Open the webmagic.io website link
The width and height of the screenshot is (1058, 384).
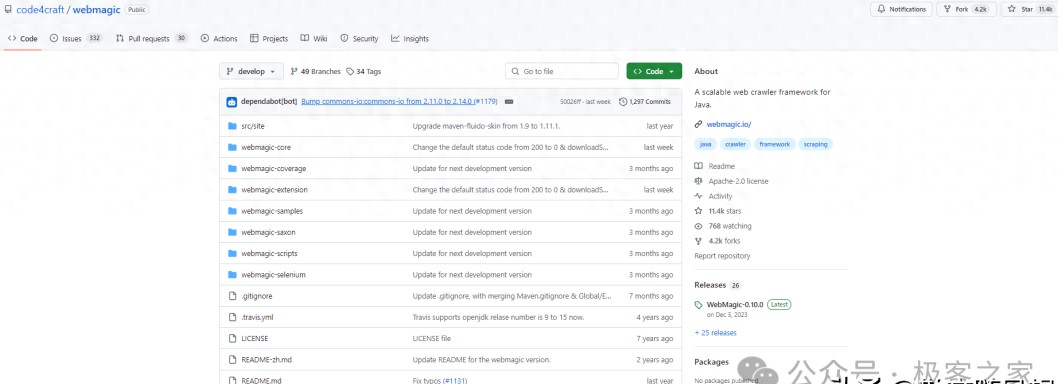coord(729,124)
